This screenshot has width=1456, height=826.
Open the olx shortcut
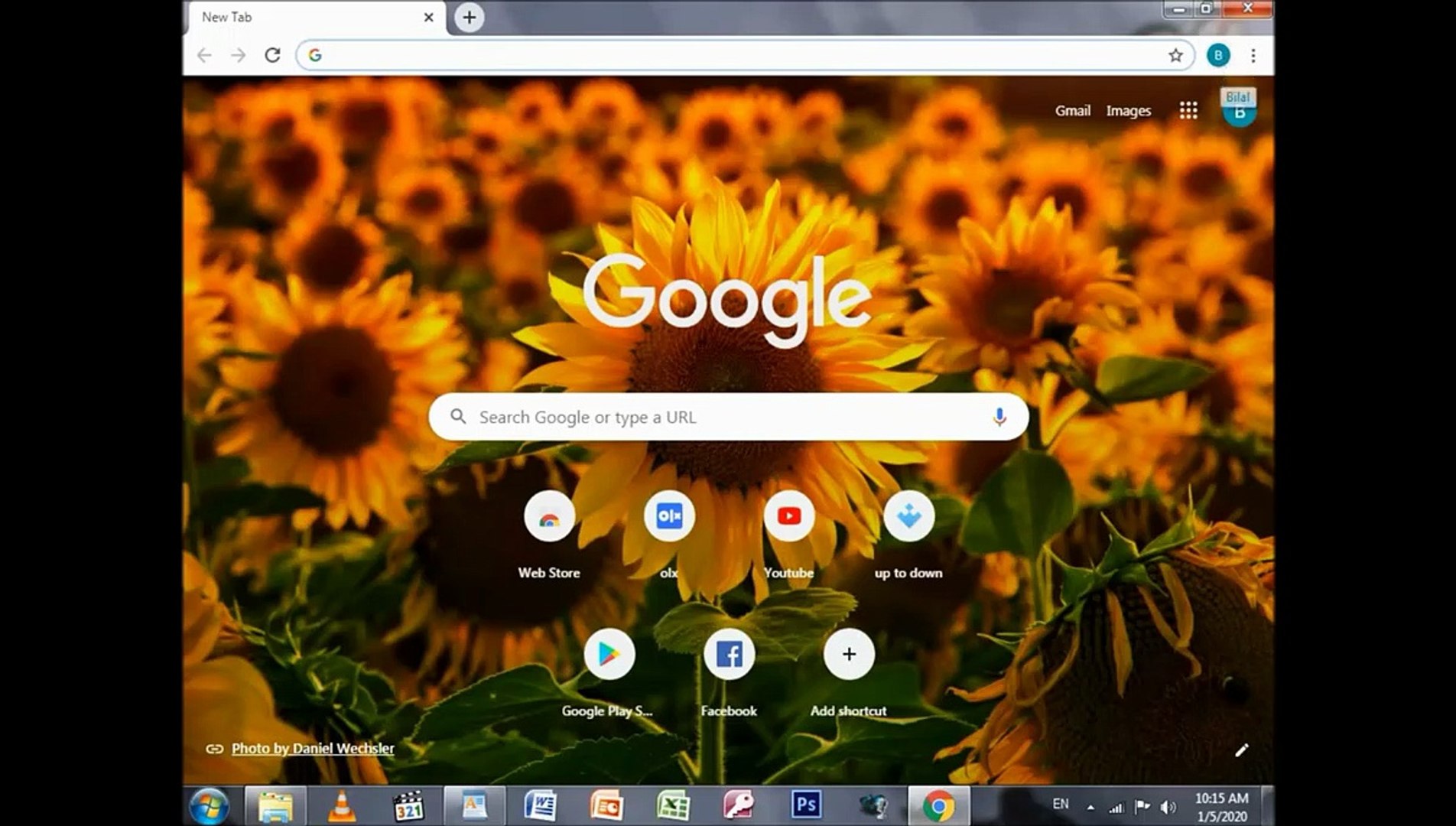668,517
